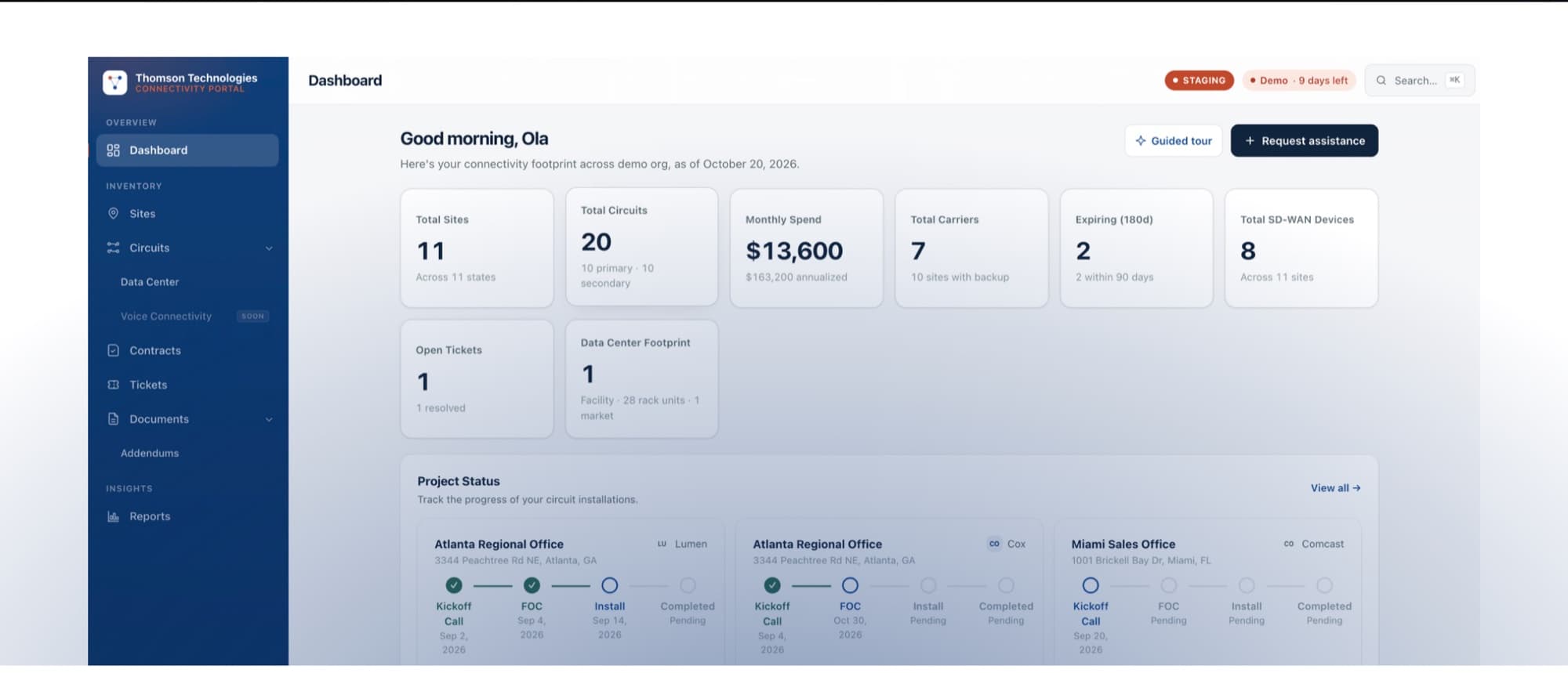Focus the Search input field

click(x=1420, y=81)
